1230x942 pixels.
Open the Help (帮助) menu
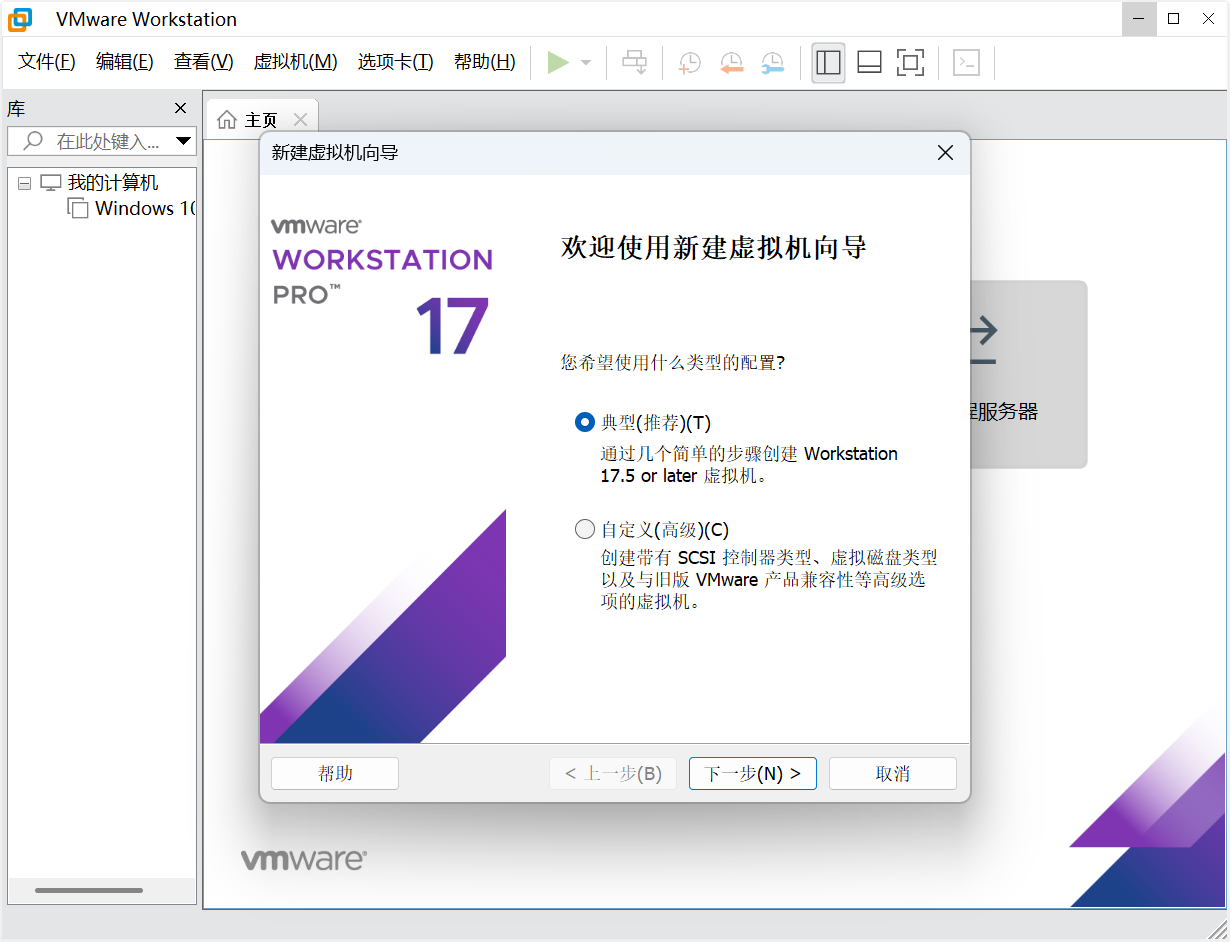tap(485, 62)
